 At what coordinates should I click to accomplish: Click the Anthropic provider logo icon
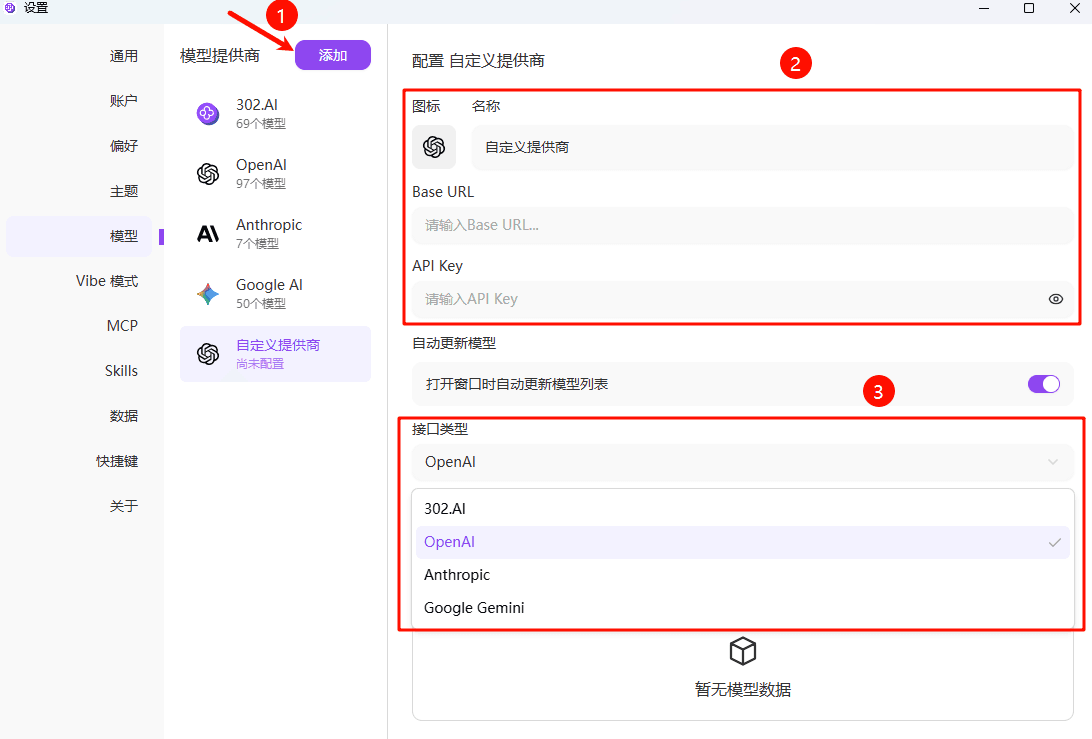tap(208, 233)
